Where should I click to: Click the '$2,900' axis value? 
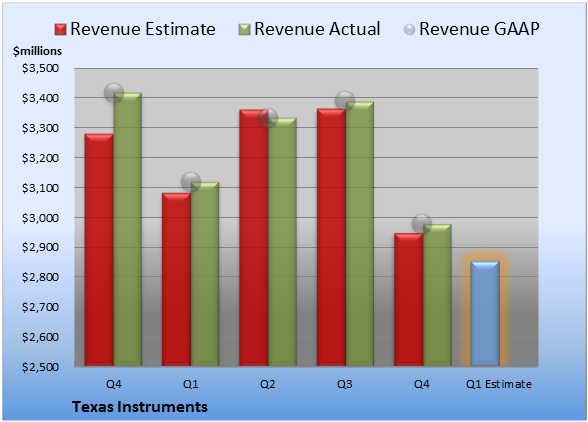pyautogui.click(x=40, y=247)
